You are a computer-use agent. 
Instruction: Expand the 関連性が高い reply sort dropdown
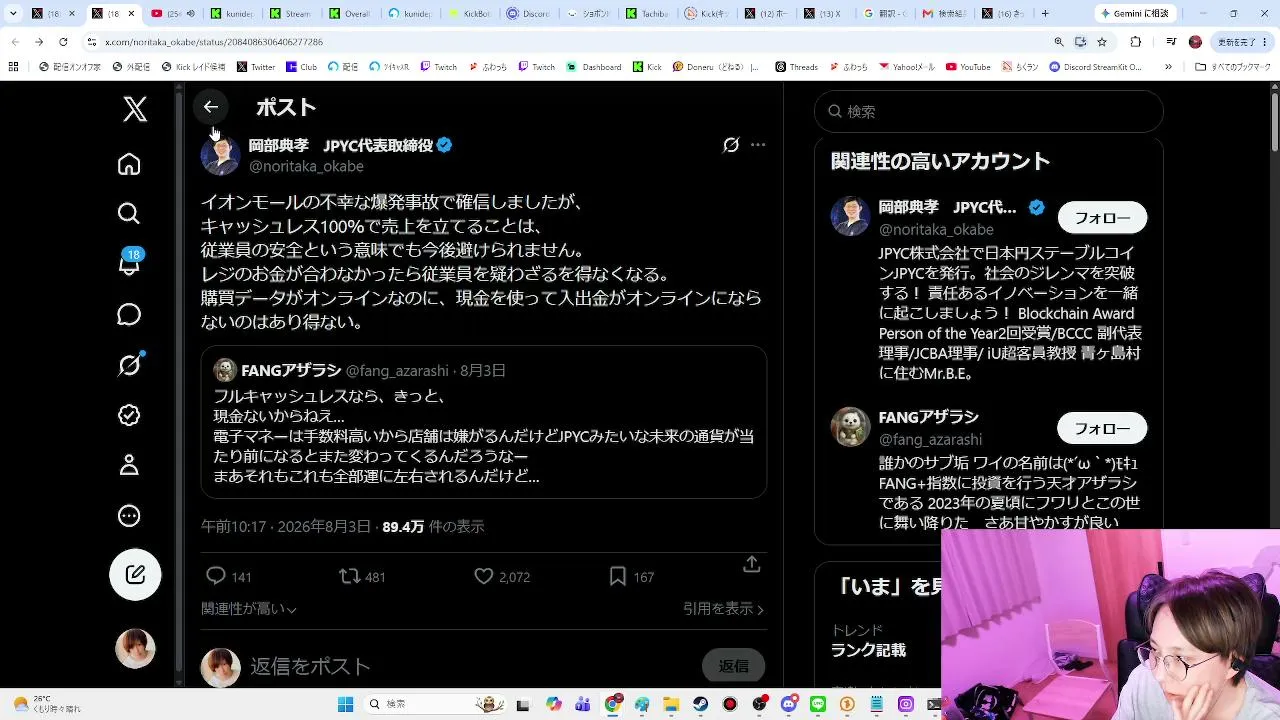(x=249, y=608)
